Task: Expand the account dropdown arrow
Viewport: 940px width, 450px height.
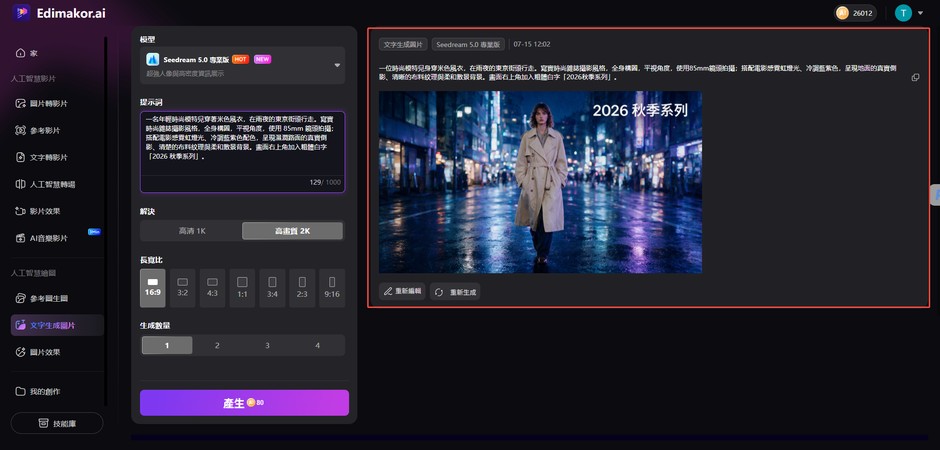Action: click(920, 13)
